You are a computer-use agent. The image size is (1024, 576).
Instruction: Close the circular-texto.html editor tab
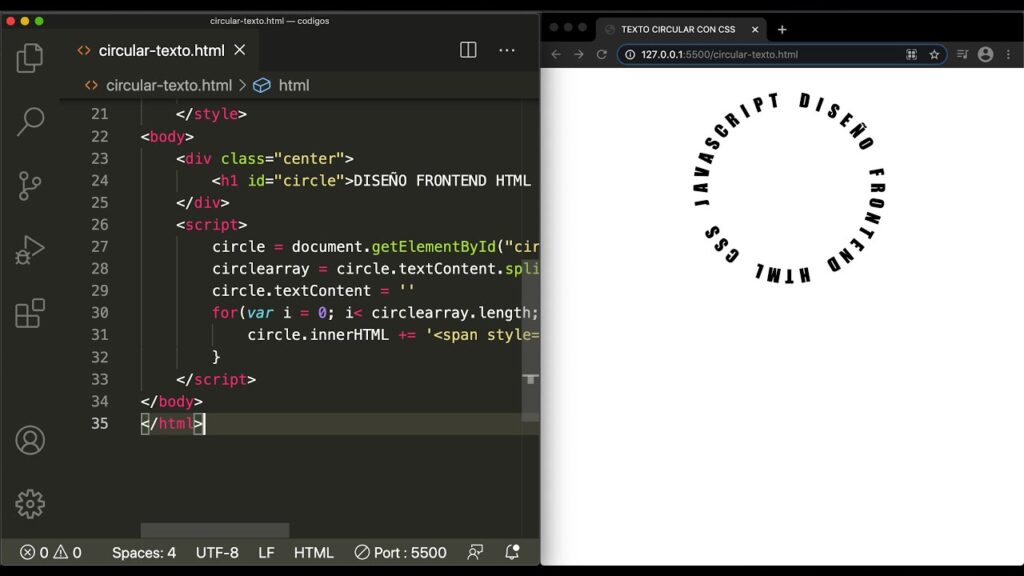(240, 50)
